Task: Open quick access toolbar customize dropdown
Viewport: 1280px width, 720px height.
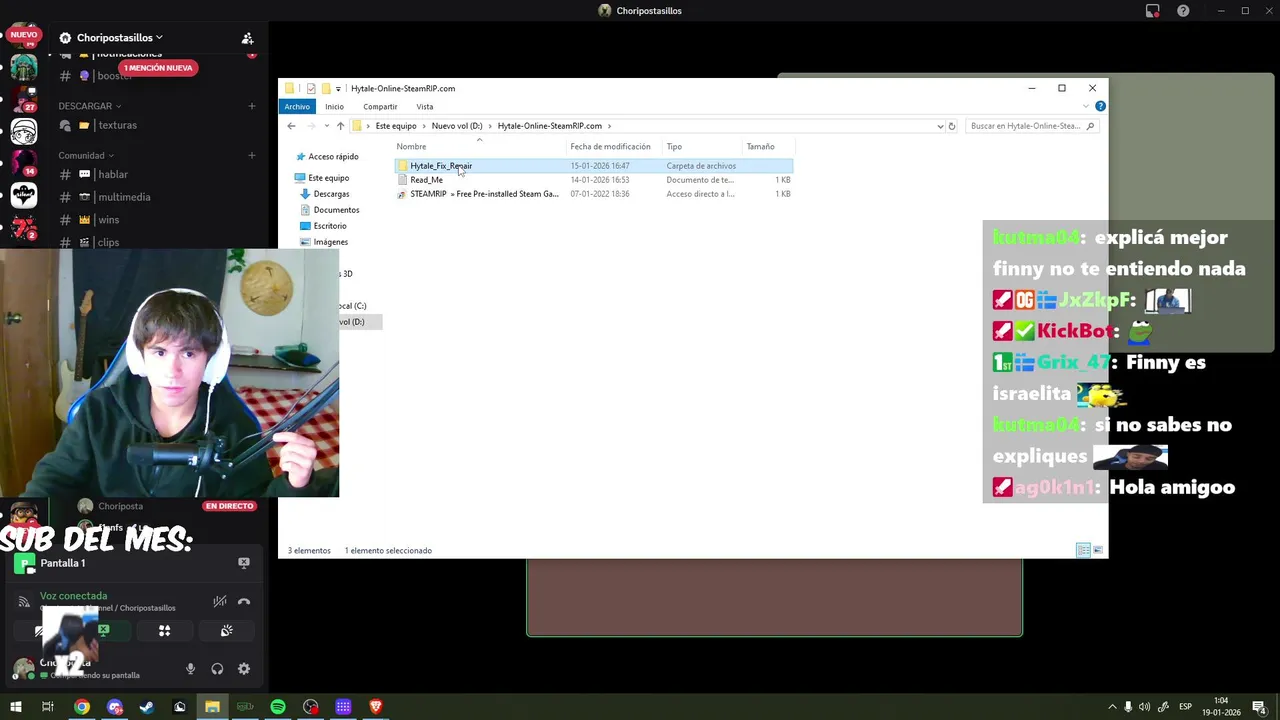Action: point(338,89)
